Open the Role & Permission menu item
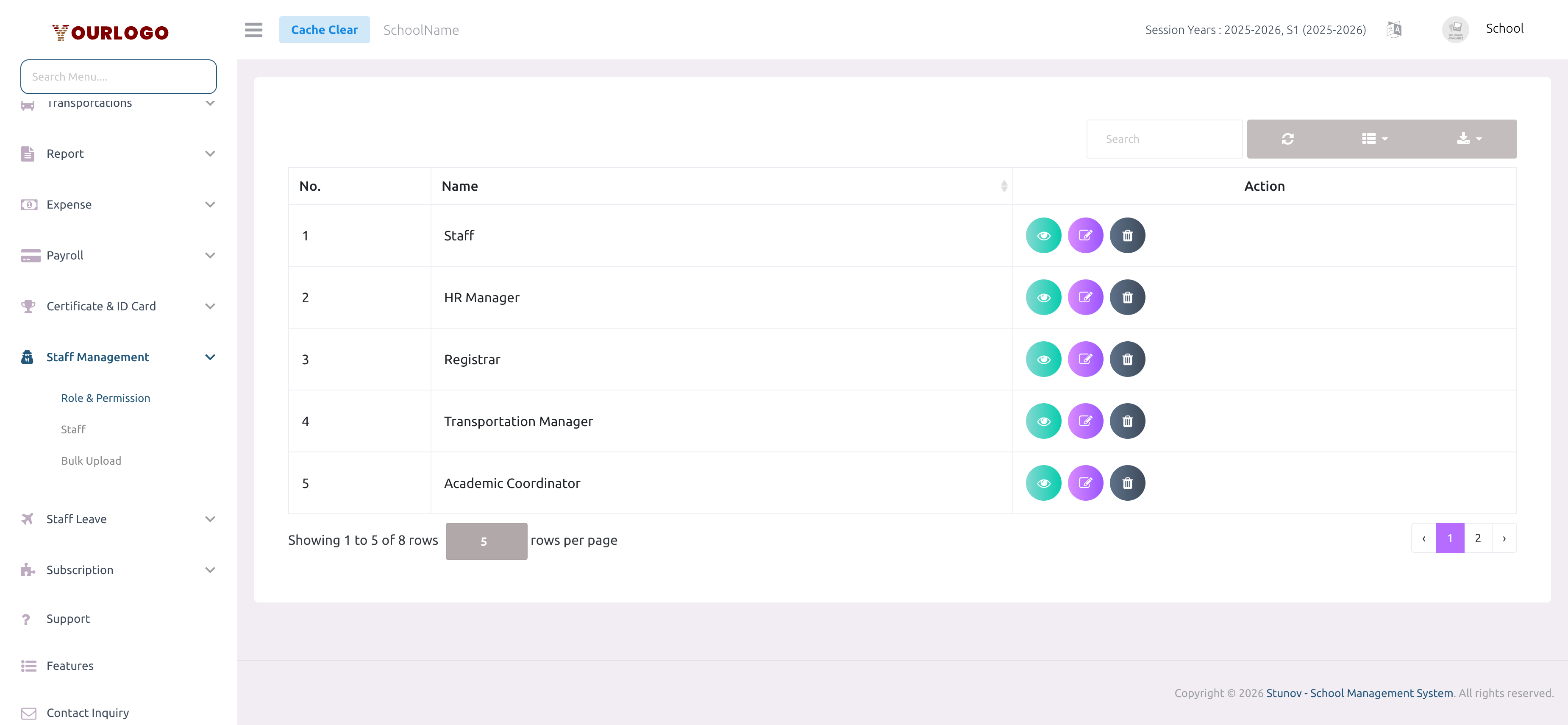 (x=105, y=398)
